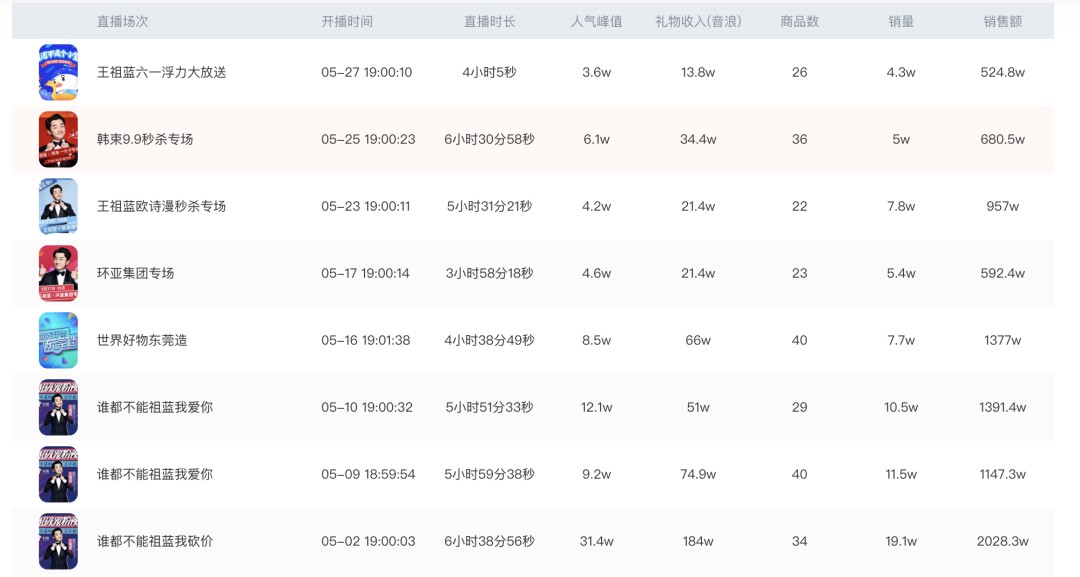Image resolution: width=1080 pixels, height=577 pixels.
Task: Open the 韩束9.9秒杀专场 livestream title
Action: pos(145,139)
